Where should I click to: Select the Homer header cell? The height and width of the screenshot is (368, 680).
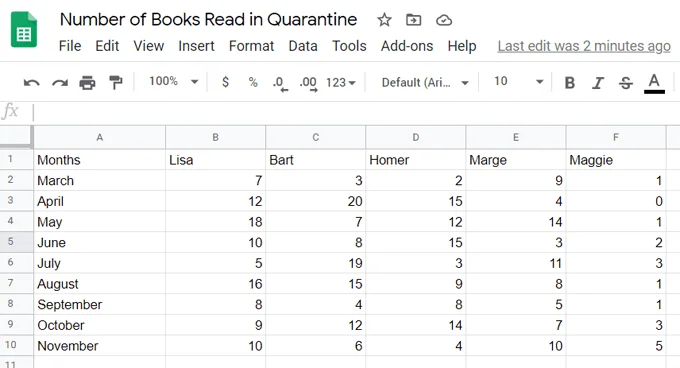(415, 160)
